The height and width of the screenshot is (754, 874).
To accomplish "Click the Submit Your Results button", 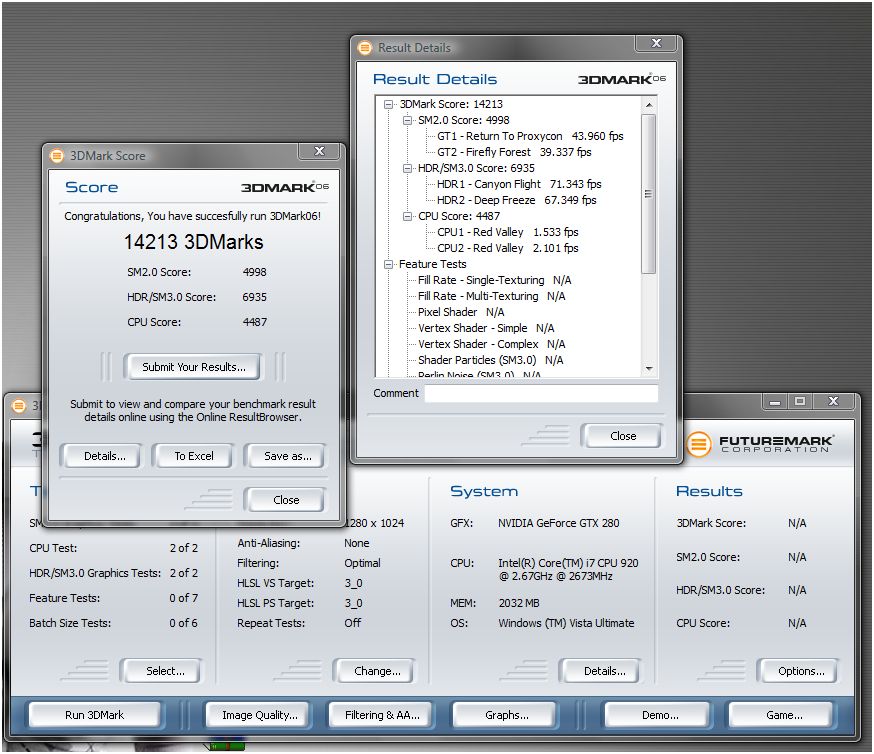I will pyautogui.click(x=193, y=367).
